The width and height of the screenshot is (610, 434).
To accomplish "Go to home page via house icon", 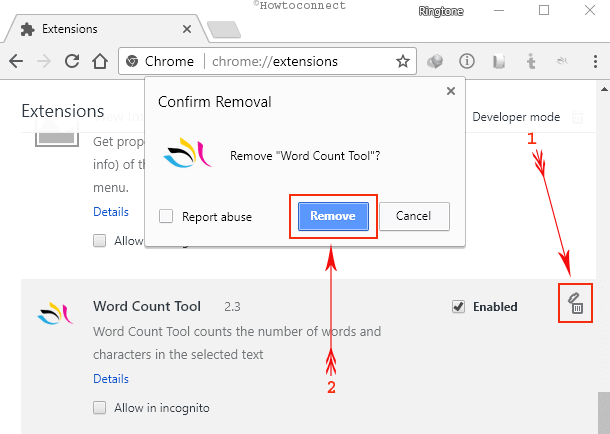I will pos(100,61).
